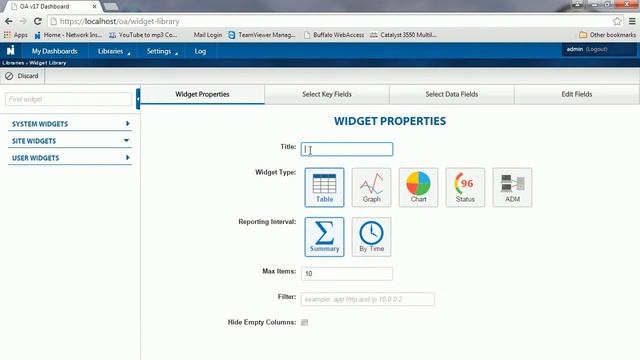
Task: Open a new browser tab
Action: [x=110, y=6]
